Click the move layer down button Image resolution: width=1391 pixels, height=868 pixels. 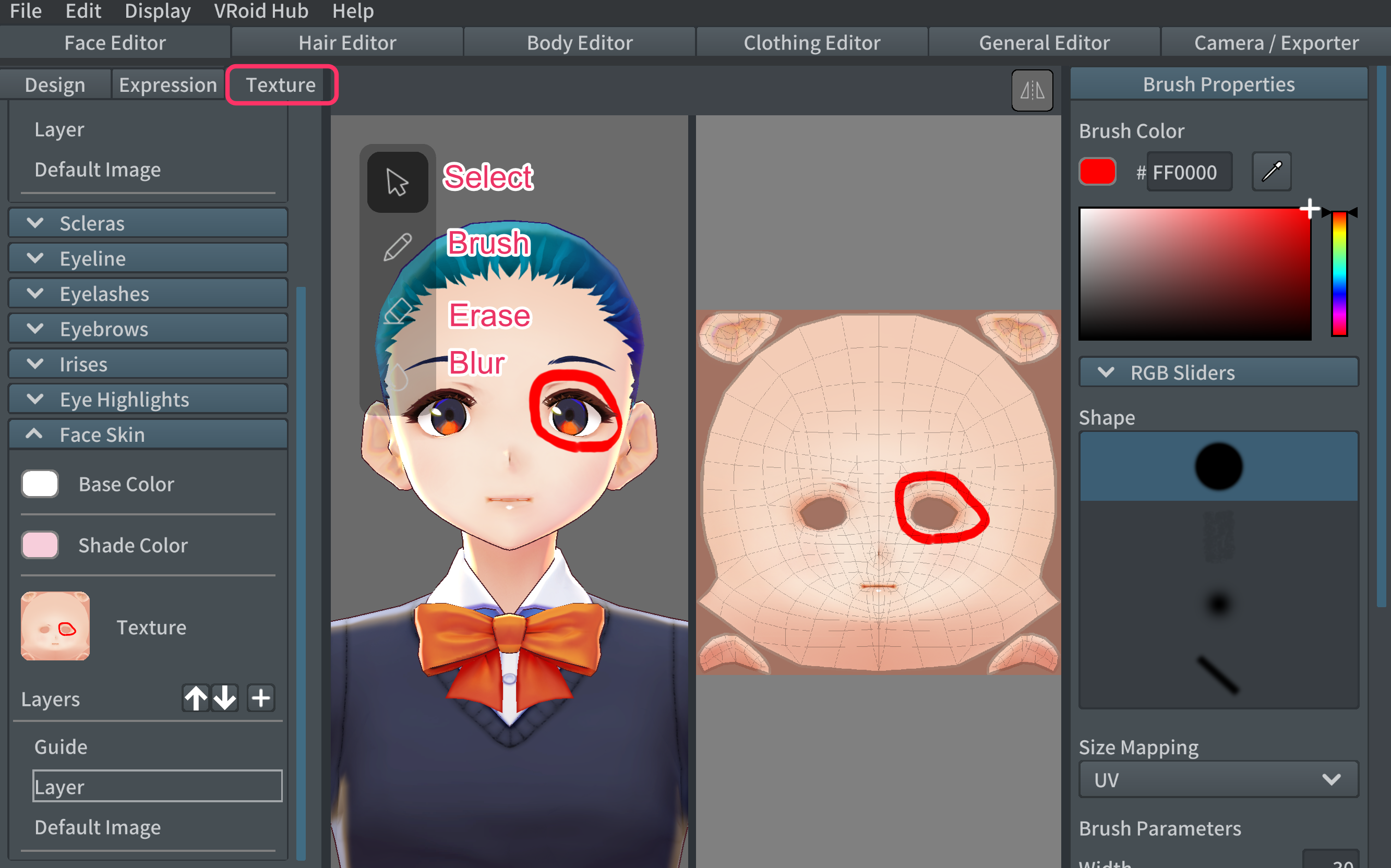click(223, 697)
